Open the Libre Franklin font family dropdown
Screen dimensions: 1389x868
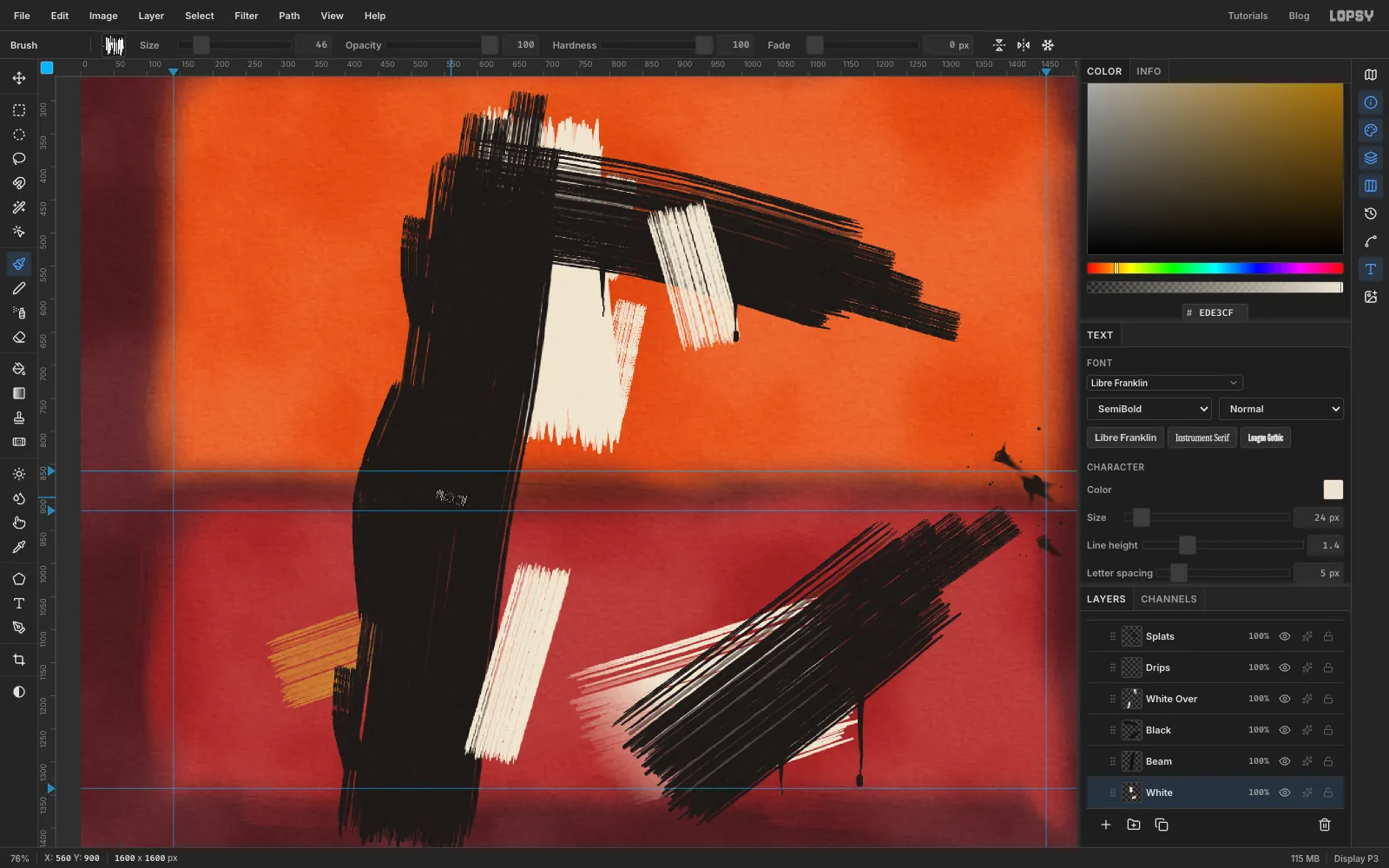pos(1164,383)
